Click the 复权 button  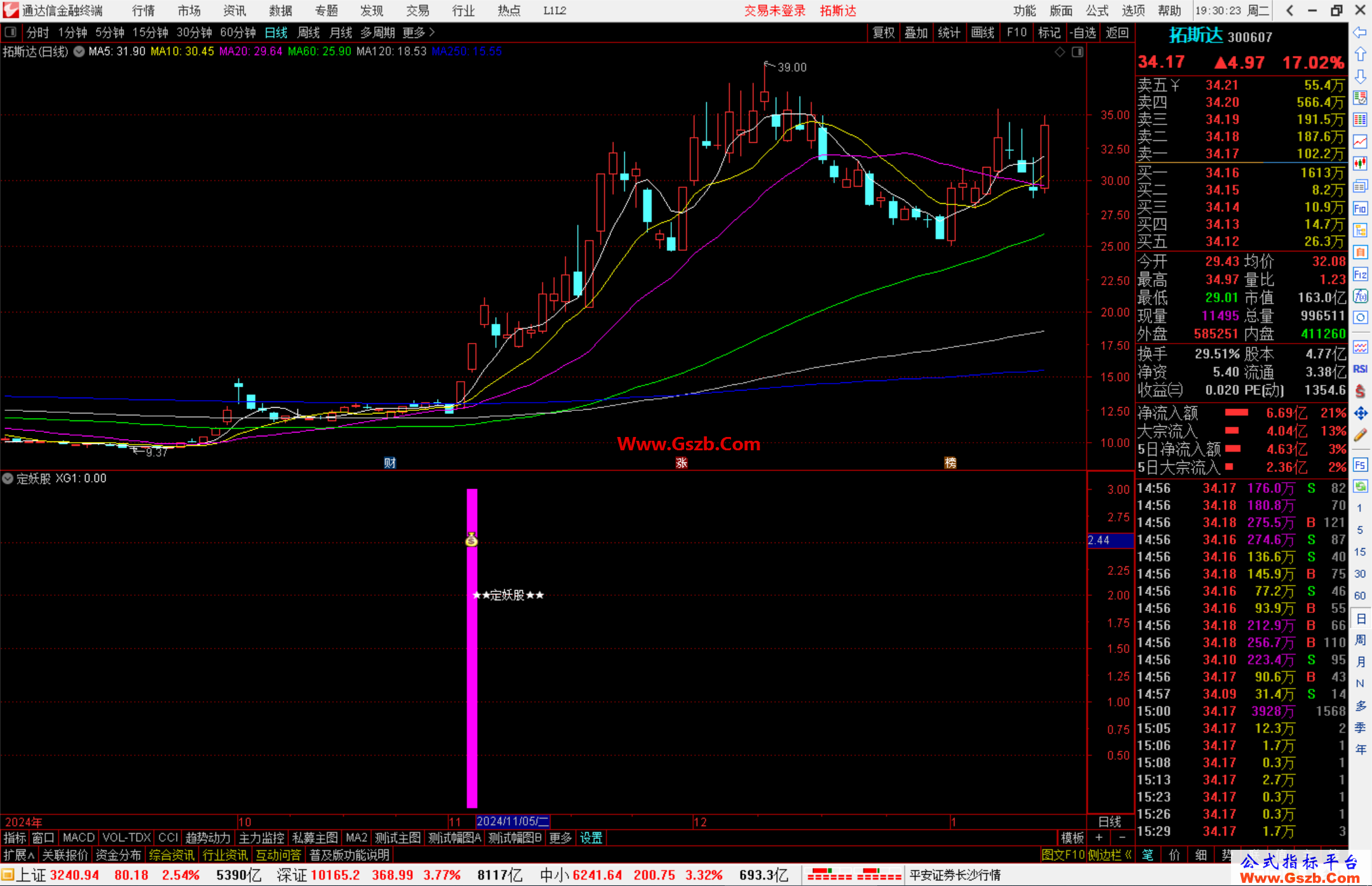[884, 32]
